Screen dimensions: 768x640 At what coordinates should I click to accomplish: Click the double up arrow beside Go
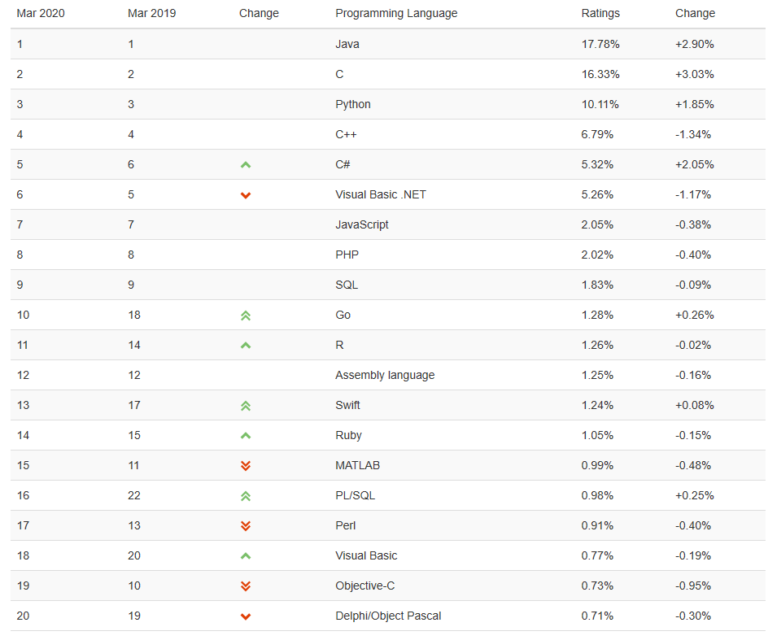245,315
